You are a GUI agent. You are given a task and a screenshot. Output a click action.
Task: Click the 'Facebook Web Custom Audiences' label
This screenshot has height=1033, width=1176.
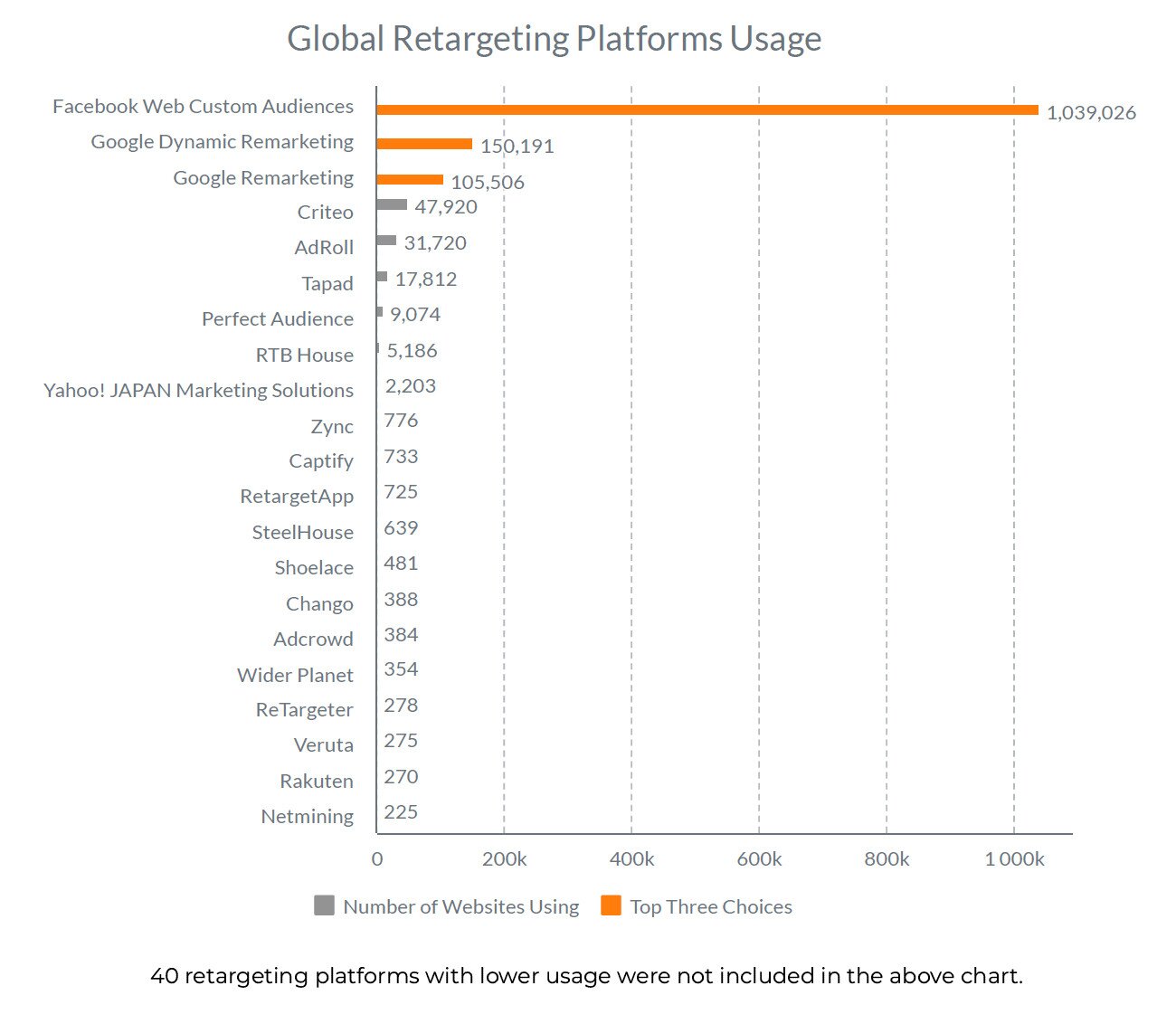point(204,107)
